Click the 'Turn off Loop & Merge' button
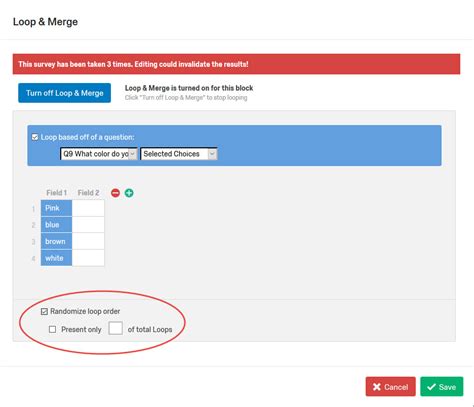 pyautogui.click(x=65, y=93)
